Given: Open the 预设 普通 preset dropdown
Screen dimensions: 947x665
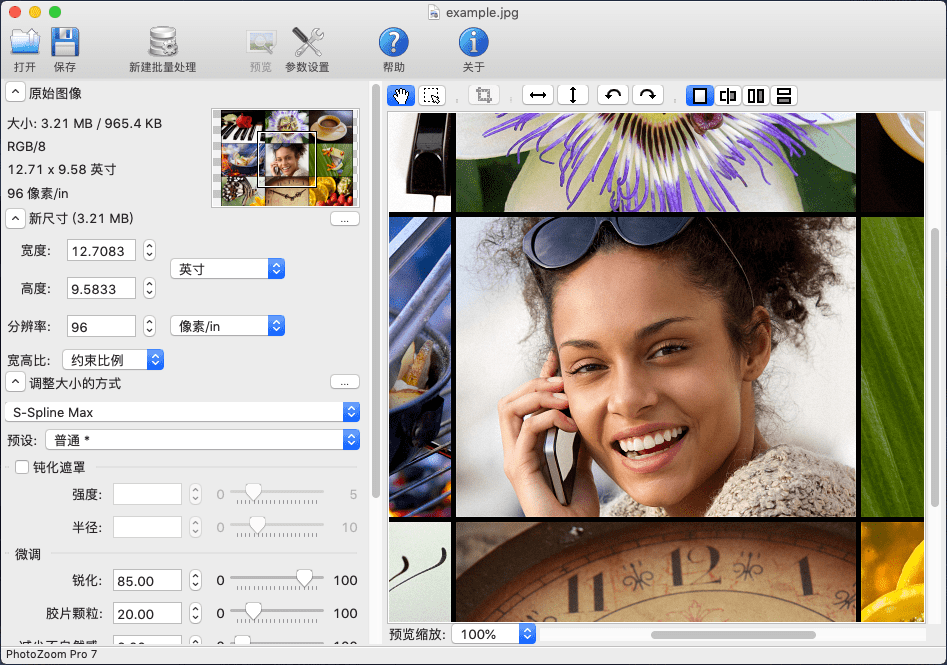Looking at the screenshot, I should (202, 440).
